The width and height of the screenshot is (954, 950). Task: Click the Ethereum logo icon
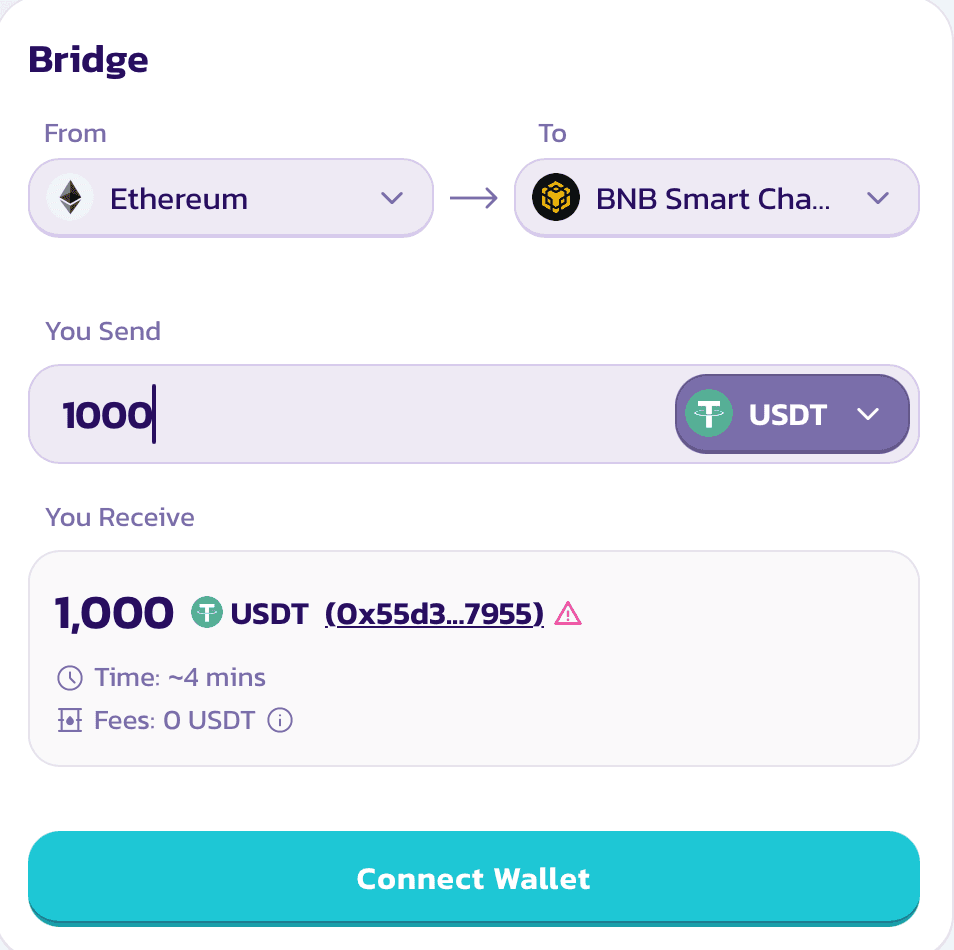70,198
